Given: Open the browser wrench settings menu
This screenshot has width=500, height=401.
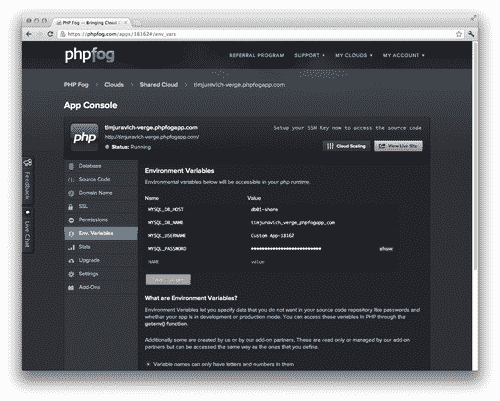Looking at the screenshot, I should coord(471,34).
